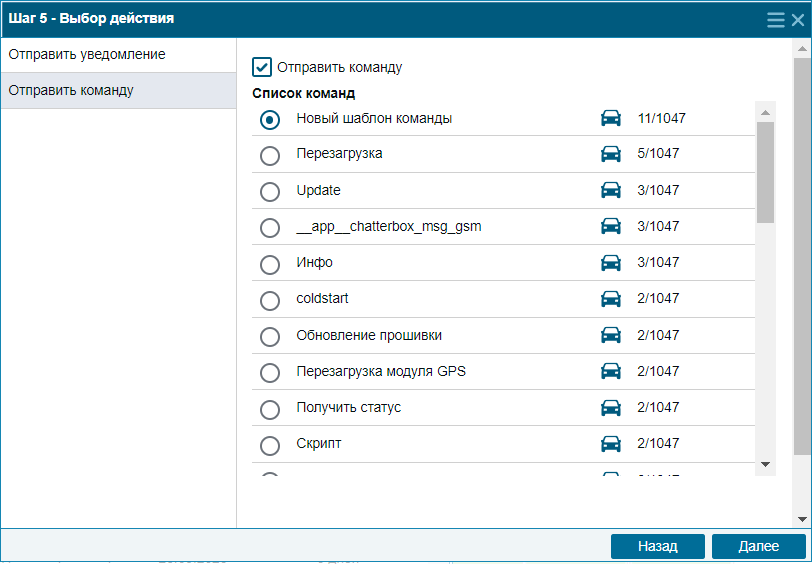Uncheck the Отправить команду checkbox
This screenshot has width=812, height=564.
click(262, 67)
